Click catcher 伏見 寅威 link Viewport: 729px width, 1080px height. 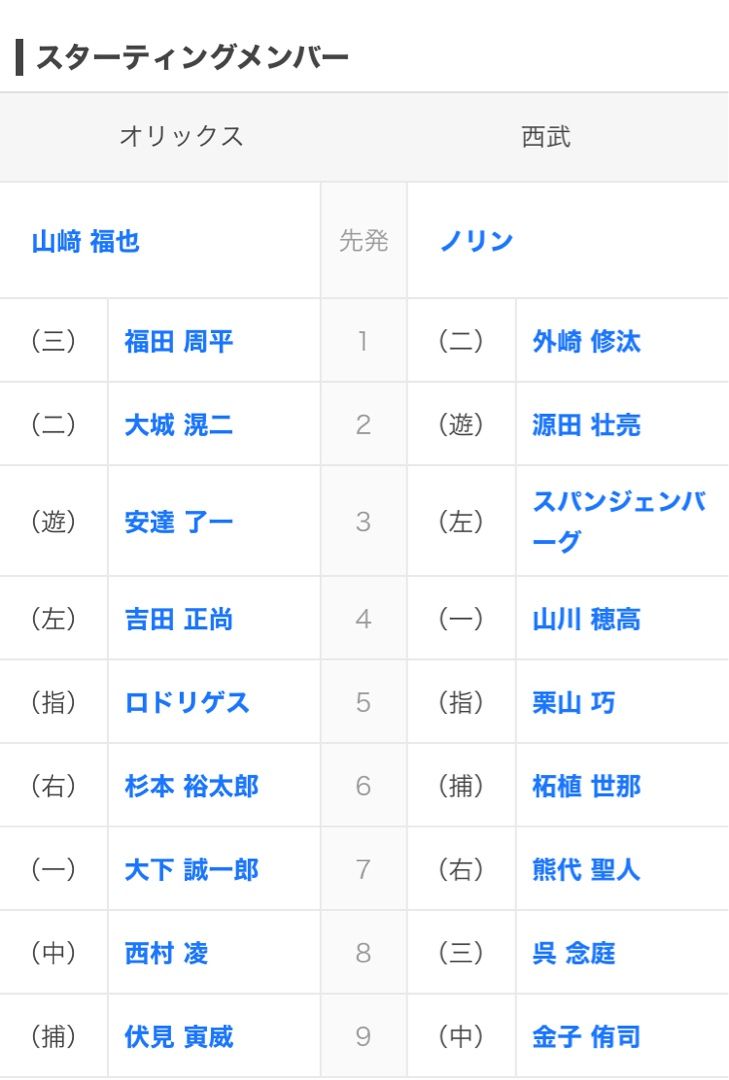tap(178, 1036)
